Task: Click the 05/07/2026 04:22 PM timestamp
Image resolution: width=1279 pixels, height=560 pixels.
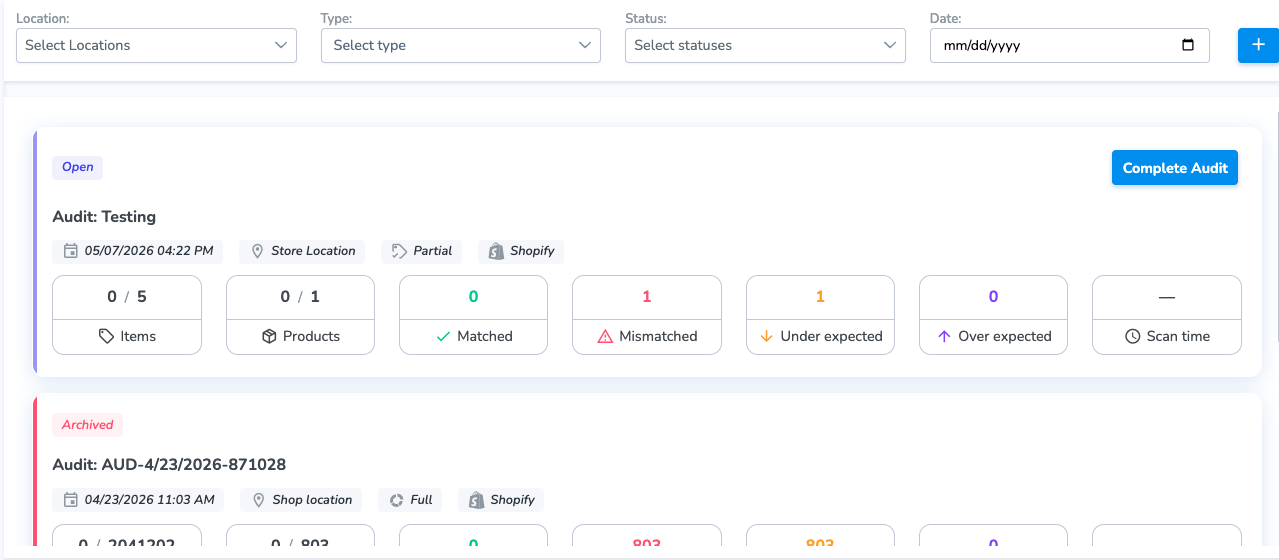Action: tap(149, 251)
